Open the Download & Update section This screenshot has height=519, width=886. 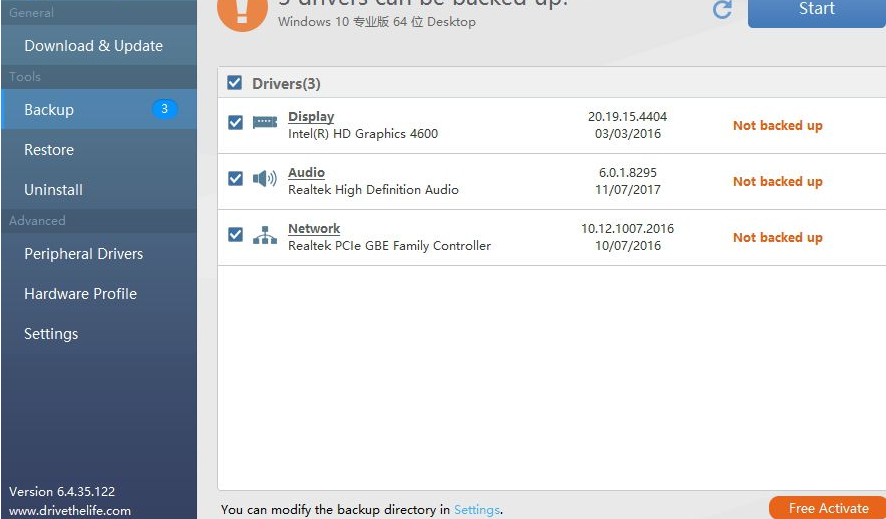pos(93,46)
